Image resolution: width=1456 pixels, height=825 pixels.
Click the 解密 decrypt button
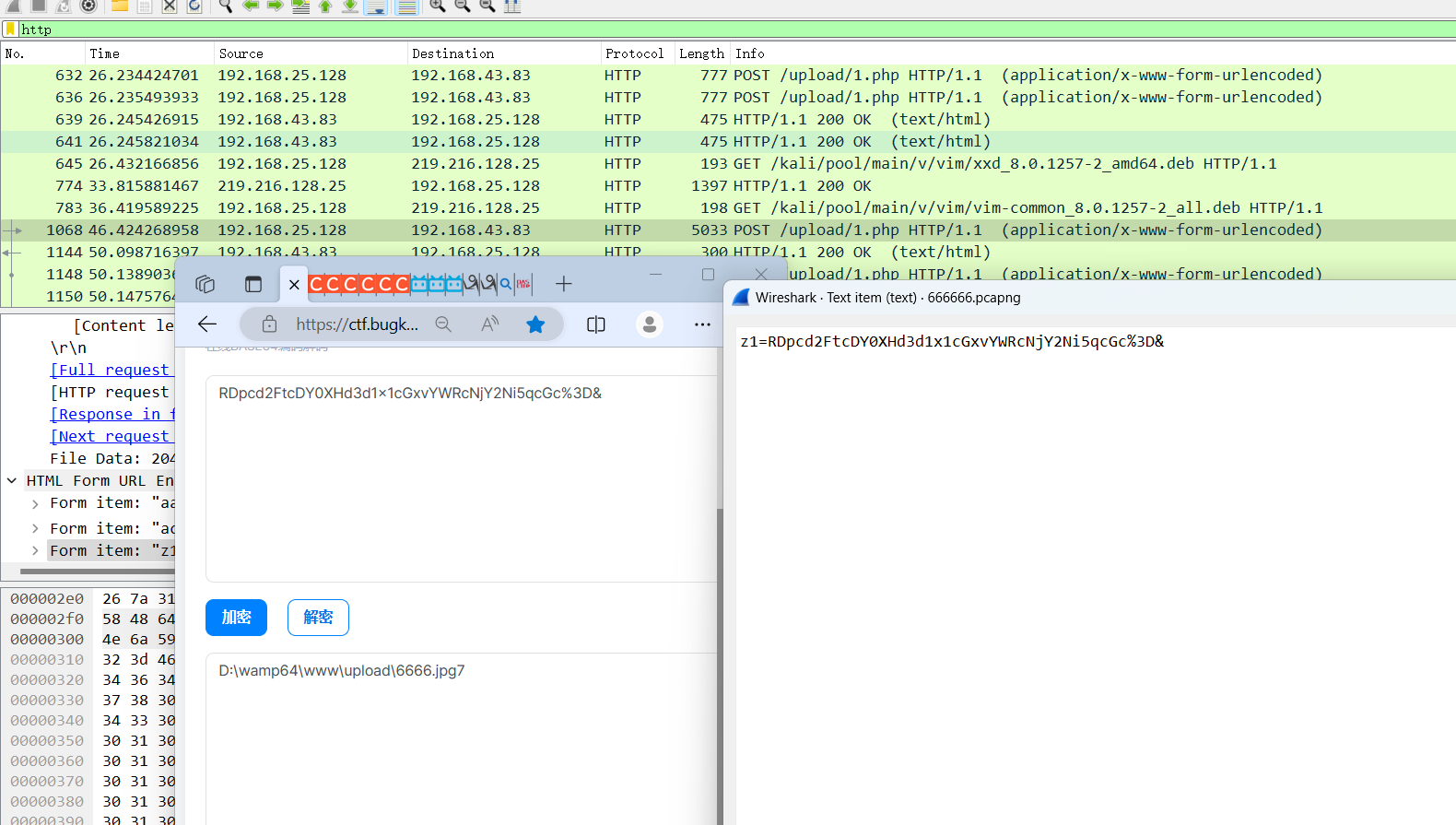pyautogui.click(x=318, y=618)
